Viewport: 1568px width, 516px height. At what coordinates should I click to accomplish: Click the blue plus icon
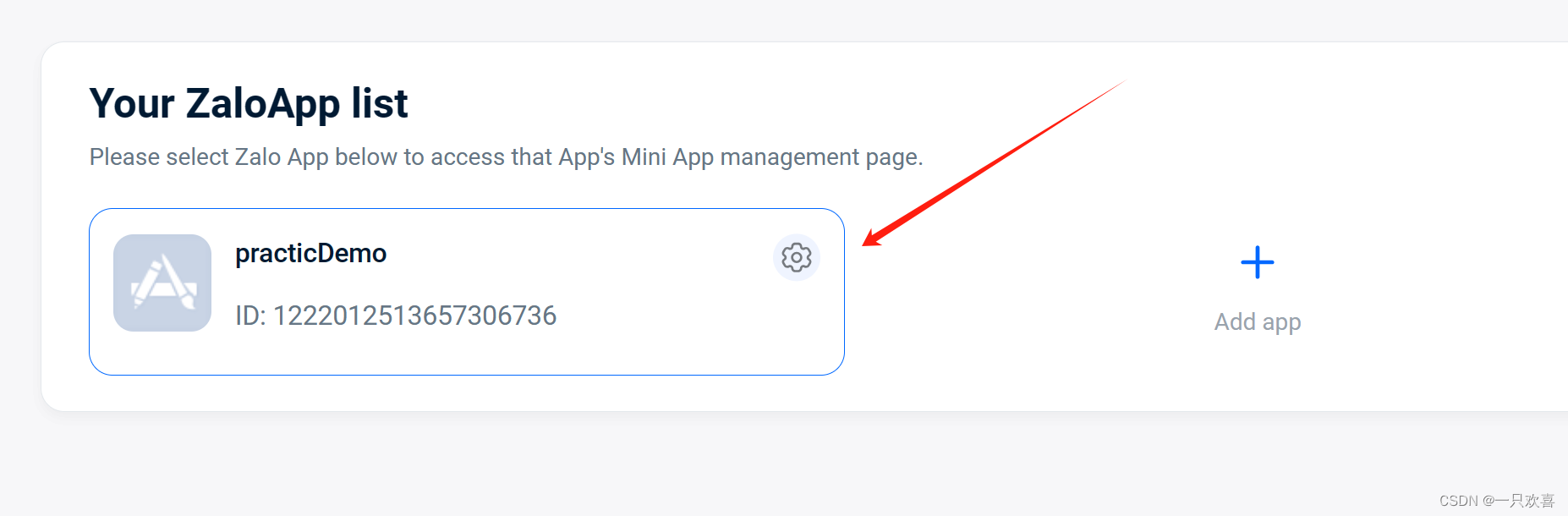coord(1258,262)
